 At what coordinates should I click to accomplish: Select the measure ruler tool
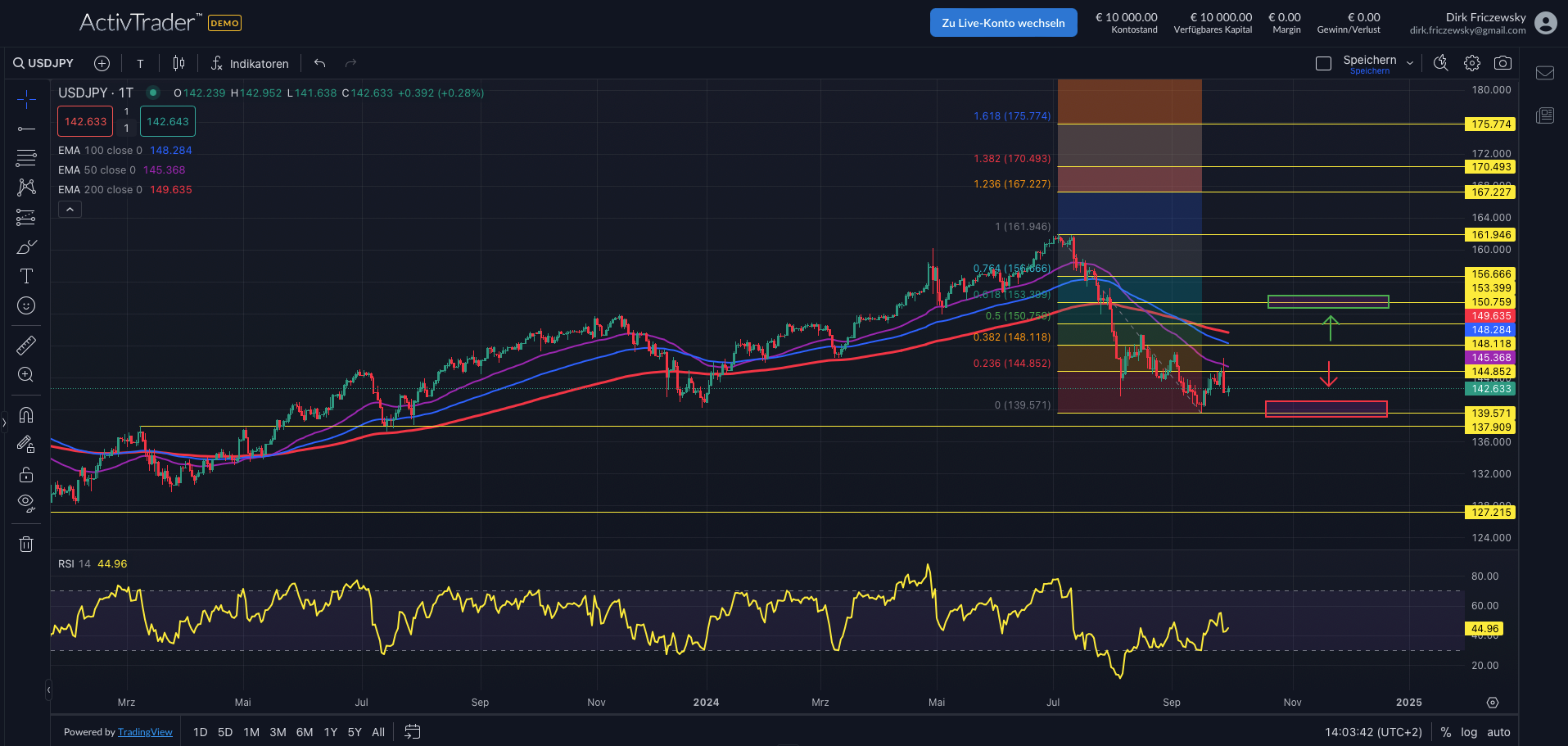pos(26,345)
